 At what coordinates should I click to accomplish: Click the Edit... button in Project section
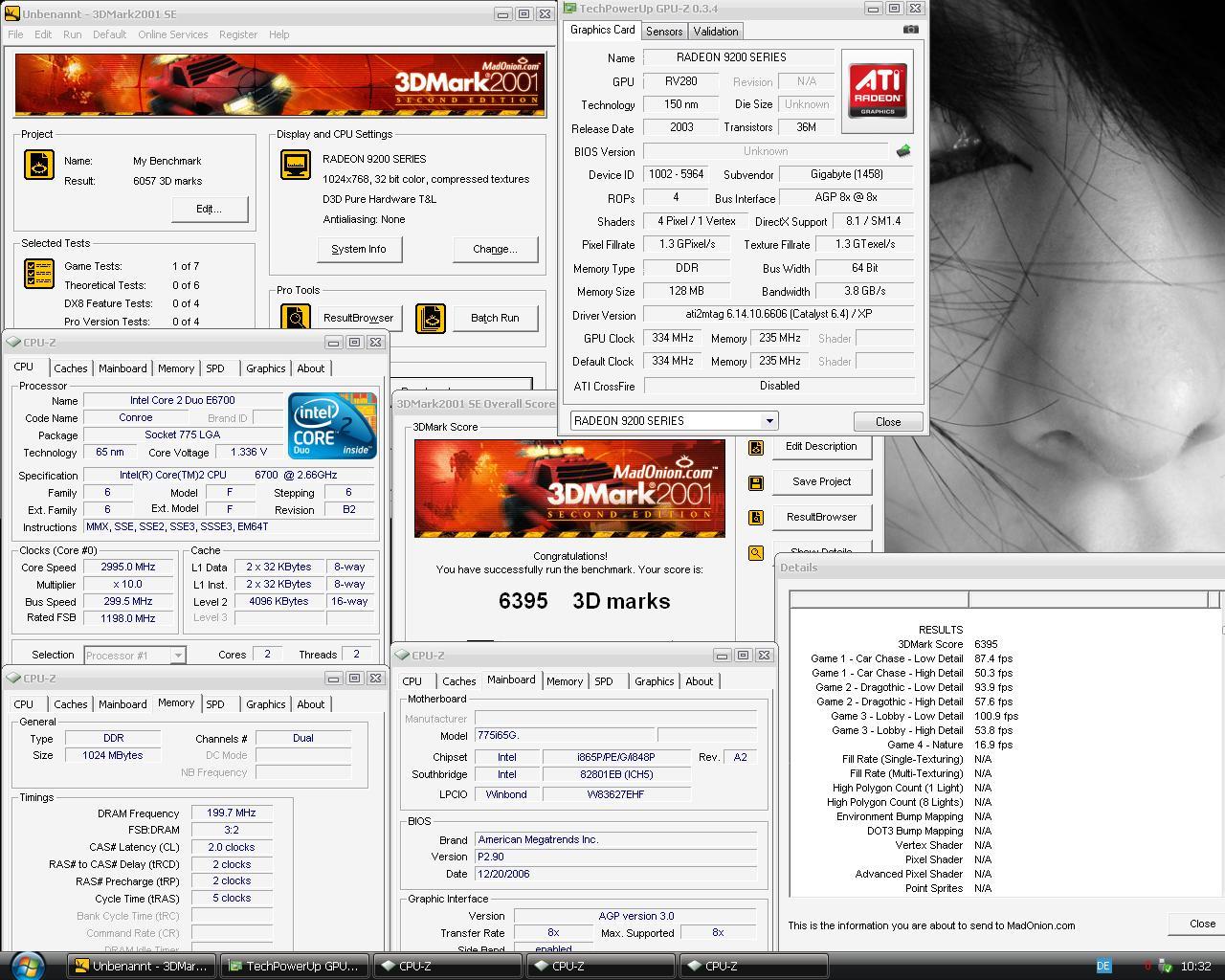(x=210, y=209)
